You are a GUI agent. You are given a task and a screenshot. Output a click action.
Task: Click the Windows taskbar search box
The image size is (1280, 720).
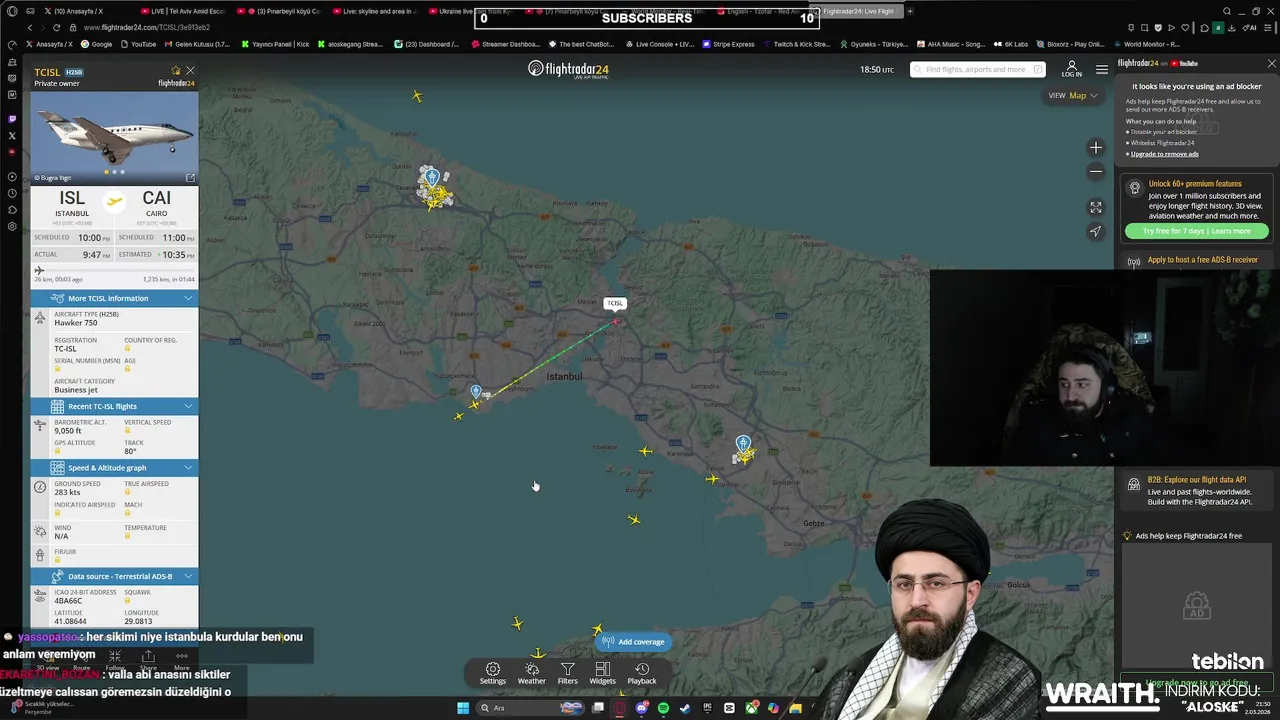(530, 708)
